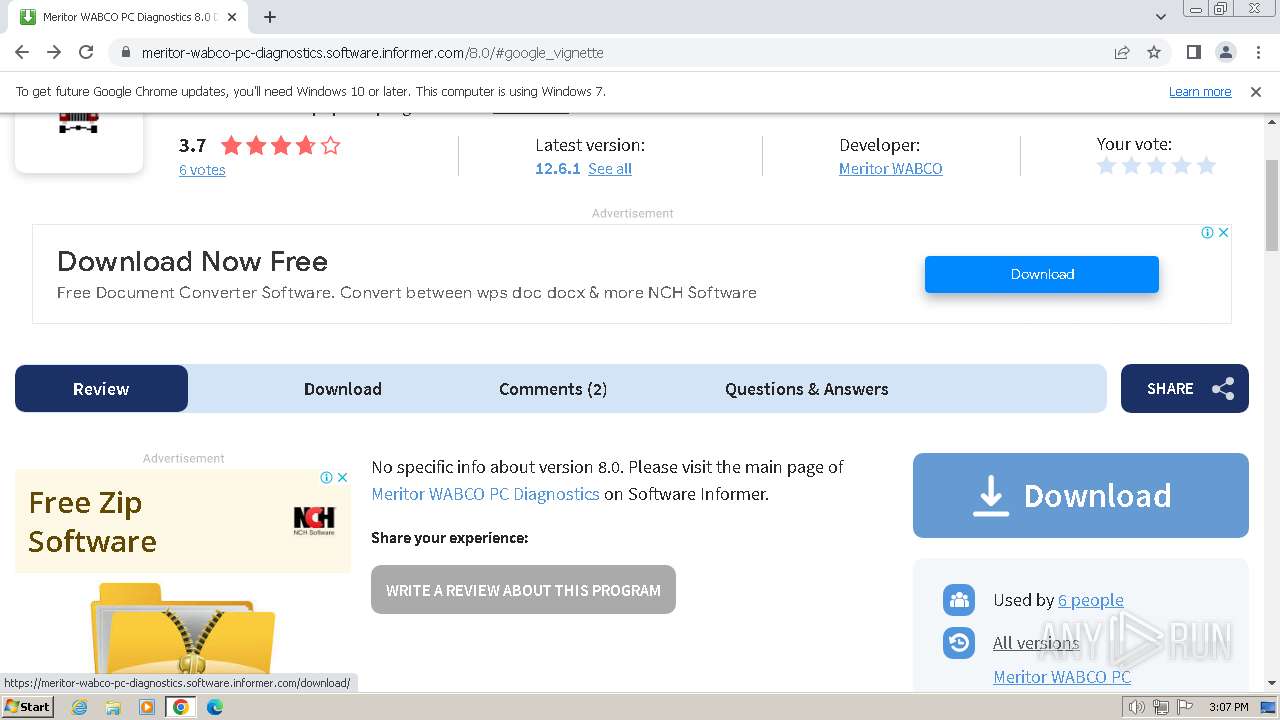The image size is (1280, 720).
Task: Open the 6 votes link
Action: click(202, 170)
